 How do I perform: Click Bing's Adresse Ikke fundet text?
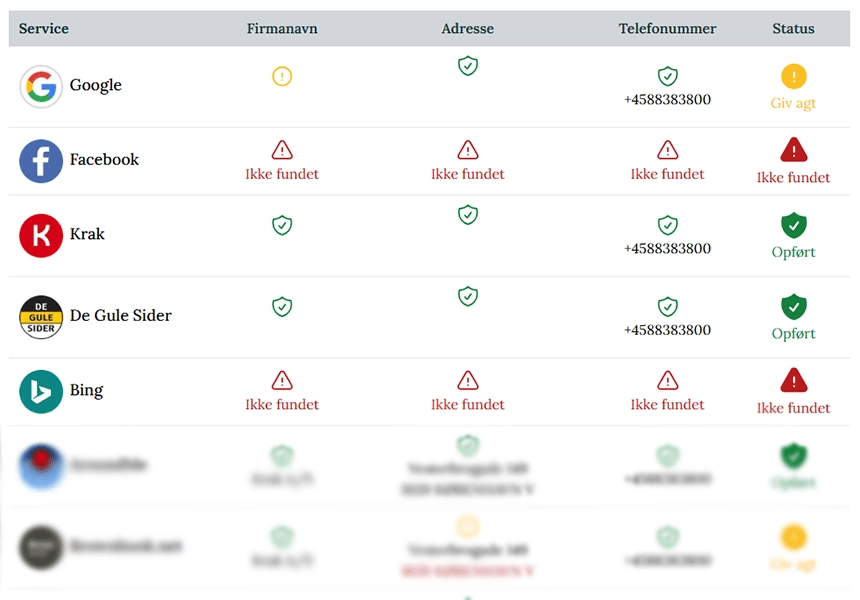[468, 405]
